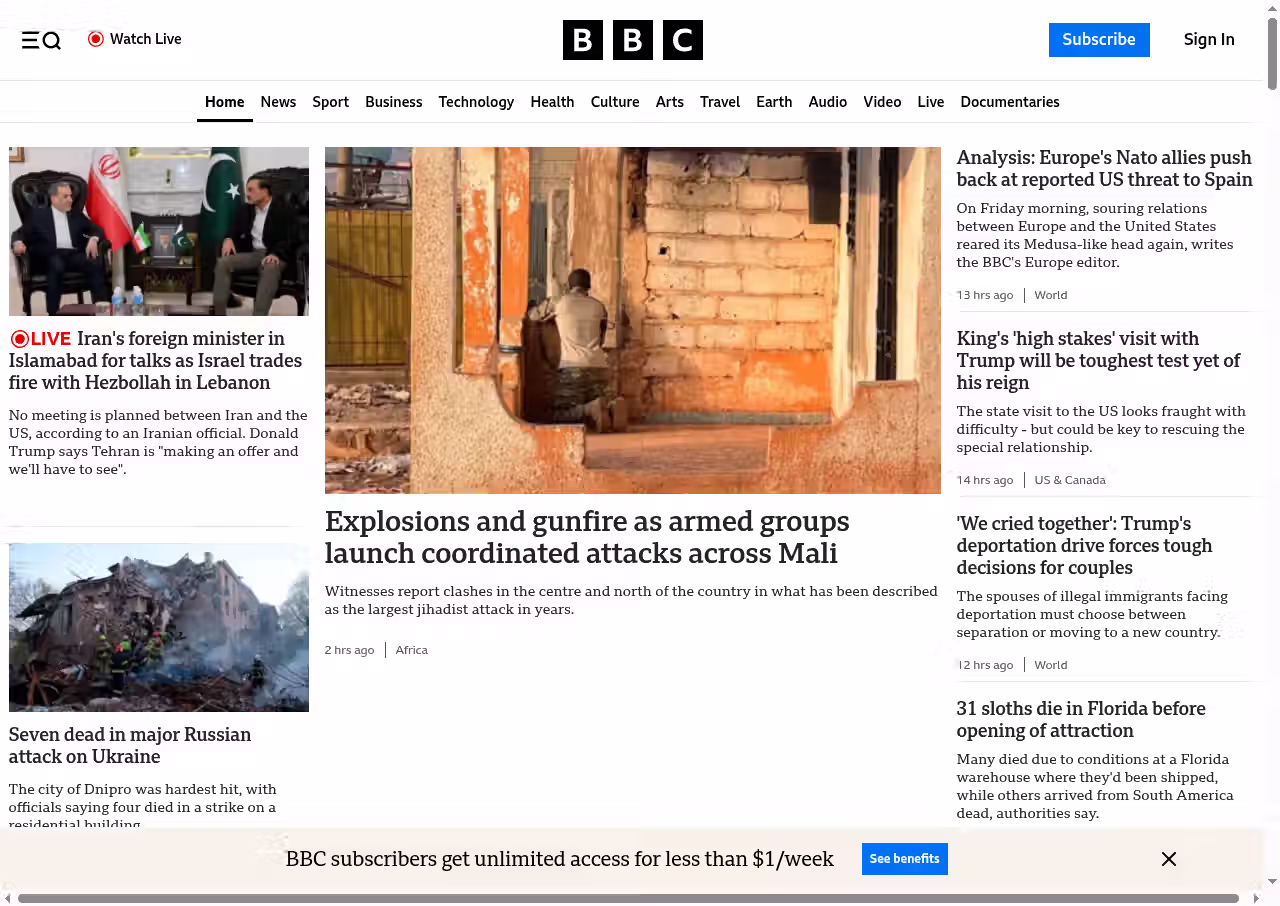Click the See benefits button
Screen dimensions: 1280x906
pos(904,859)
